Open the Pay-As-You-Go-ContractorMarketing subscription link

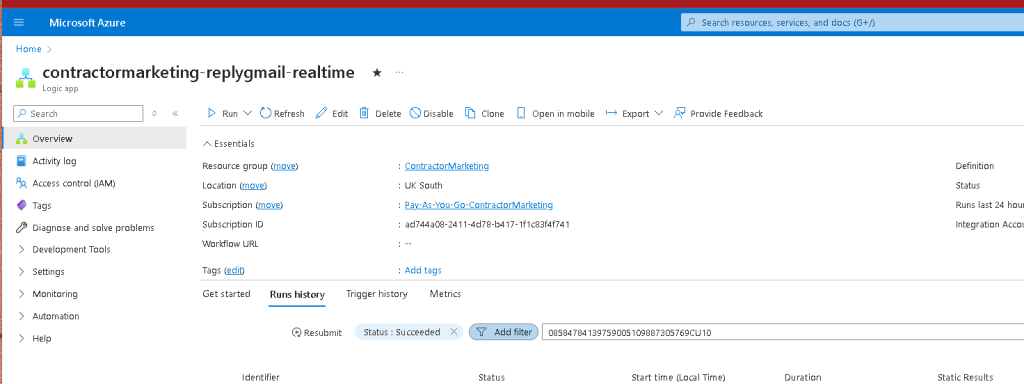pos(479,205)
